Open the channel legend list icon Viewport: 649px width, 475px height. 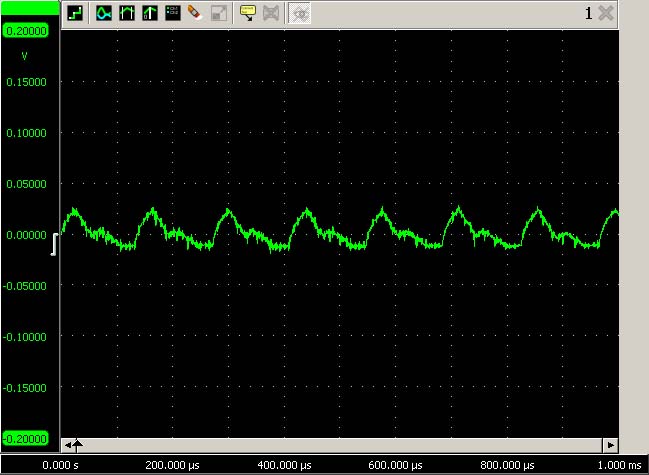(173, 13)
